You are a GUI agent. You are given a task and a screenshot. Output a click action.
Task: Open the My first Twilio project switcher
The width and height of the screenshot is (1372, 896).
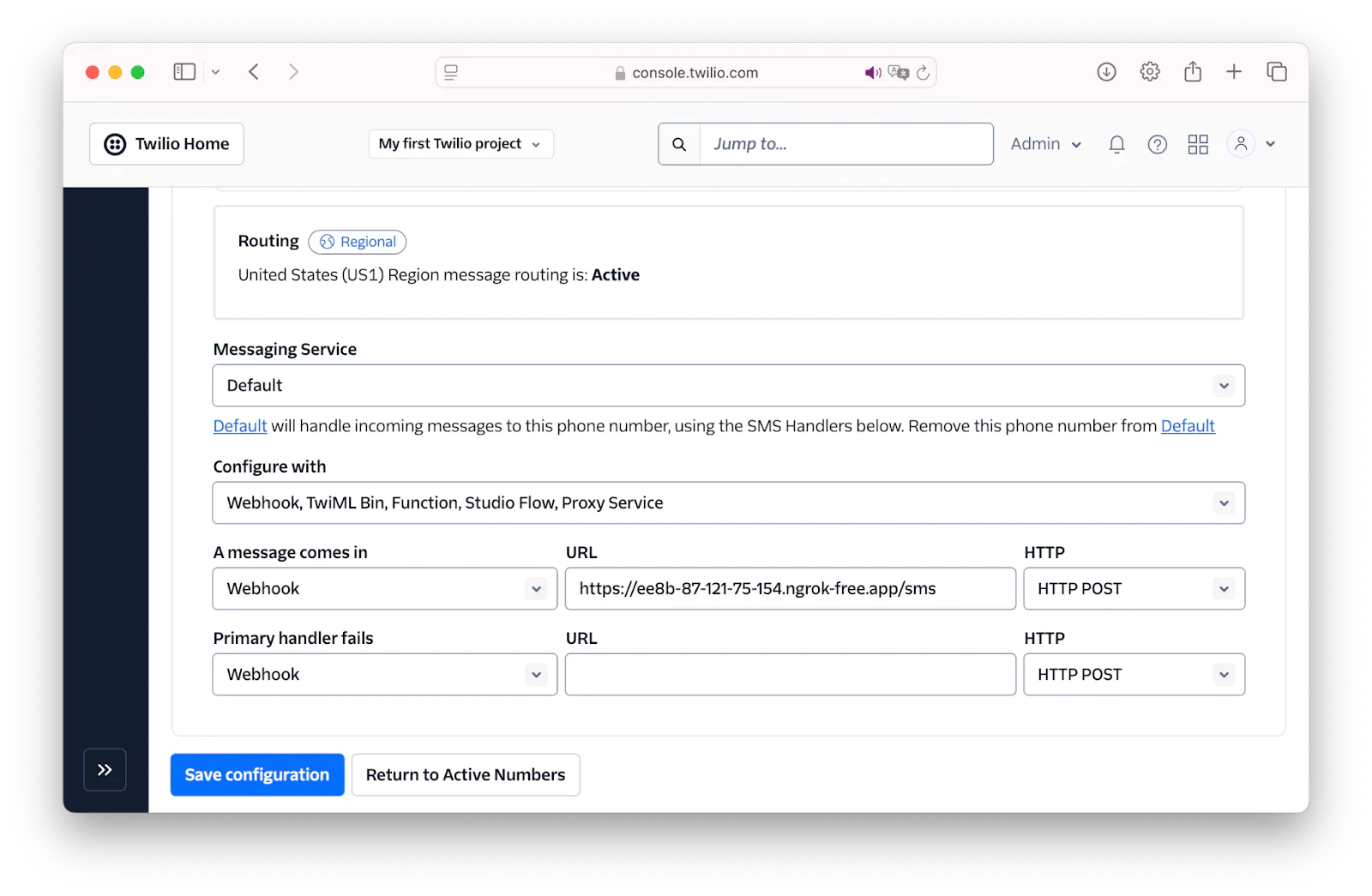coord(460,143)
